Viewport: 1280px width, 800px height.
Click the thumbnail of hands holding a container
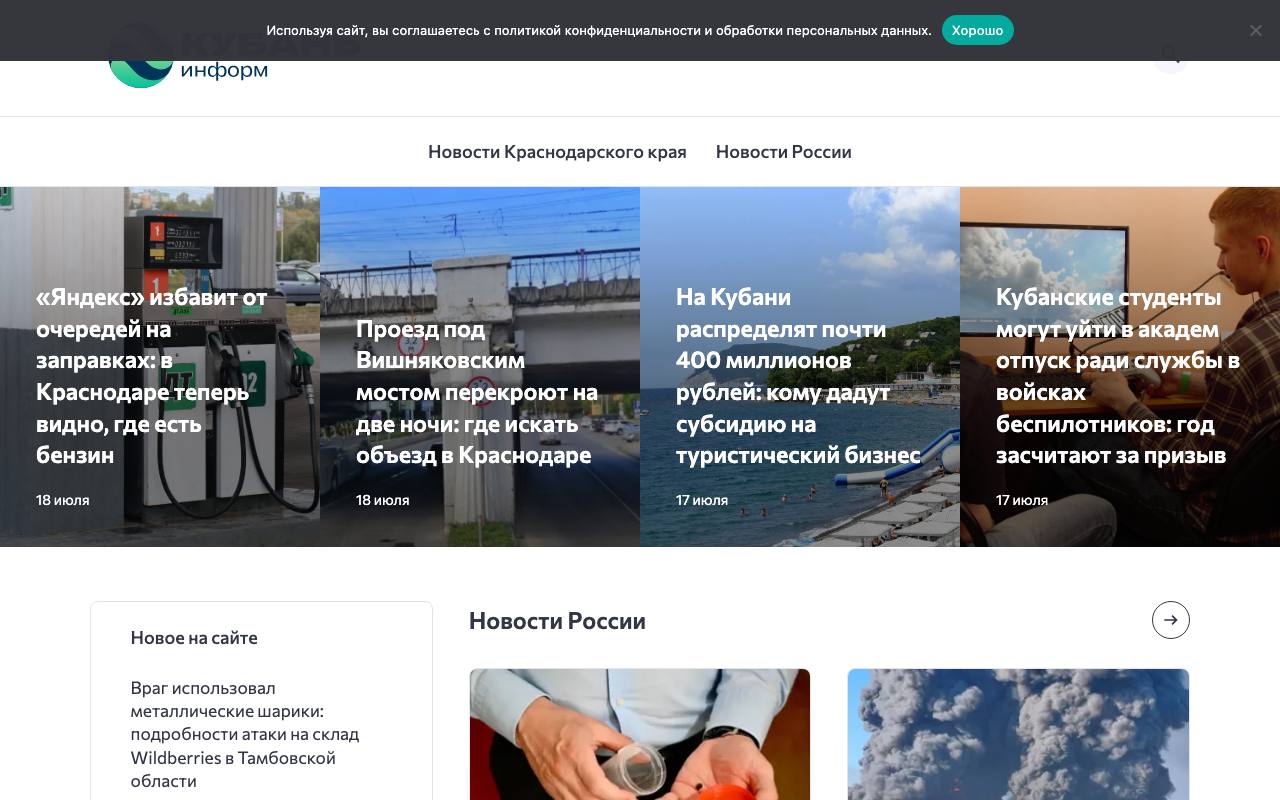[640, 734]
